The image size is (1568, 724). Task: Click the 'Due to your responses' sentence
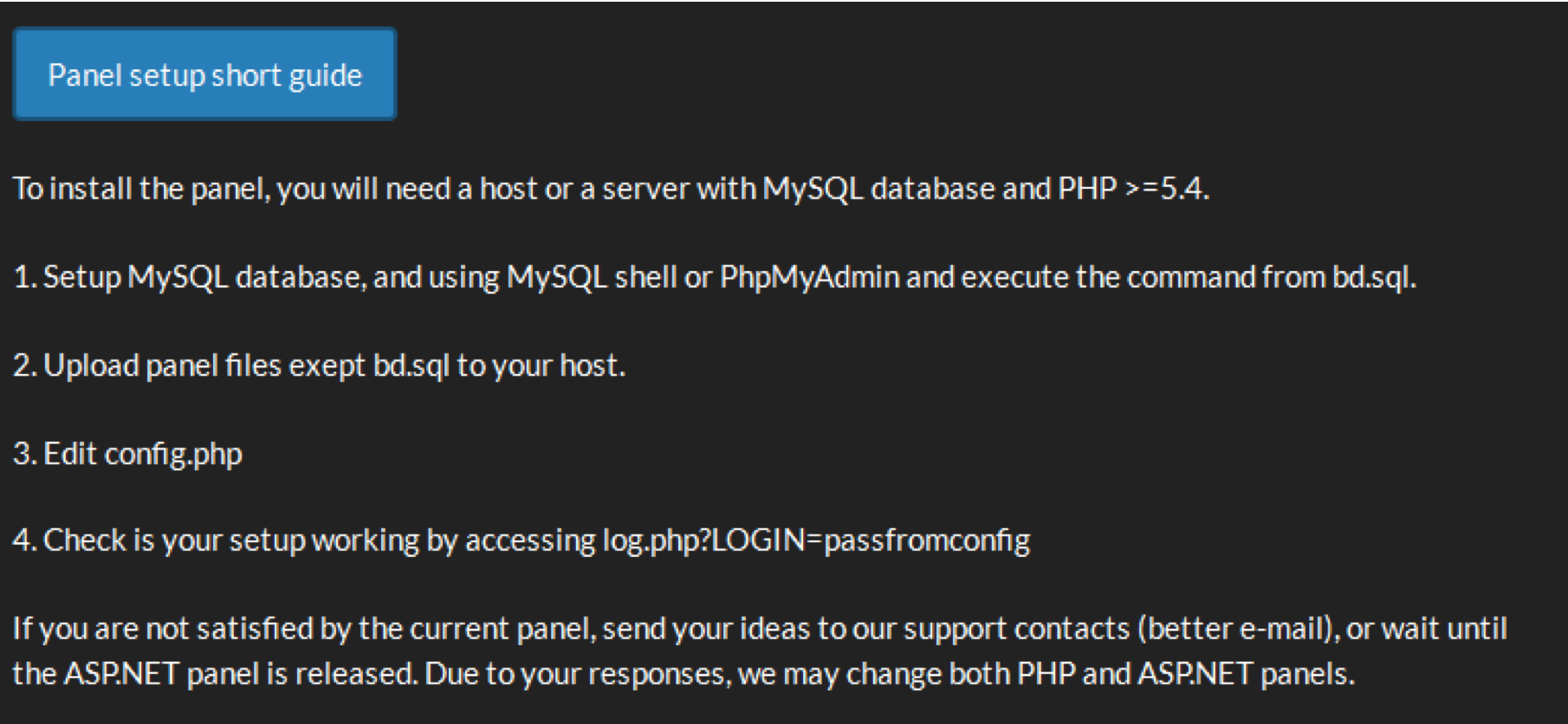click(x=577, y=674)
